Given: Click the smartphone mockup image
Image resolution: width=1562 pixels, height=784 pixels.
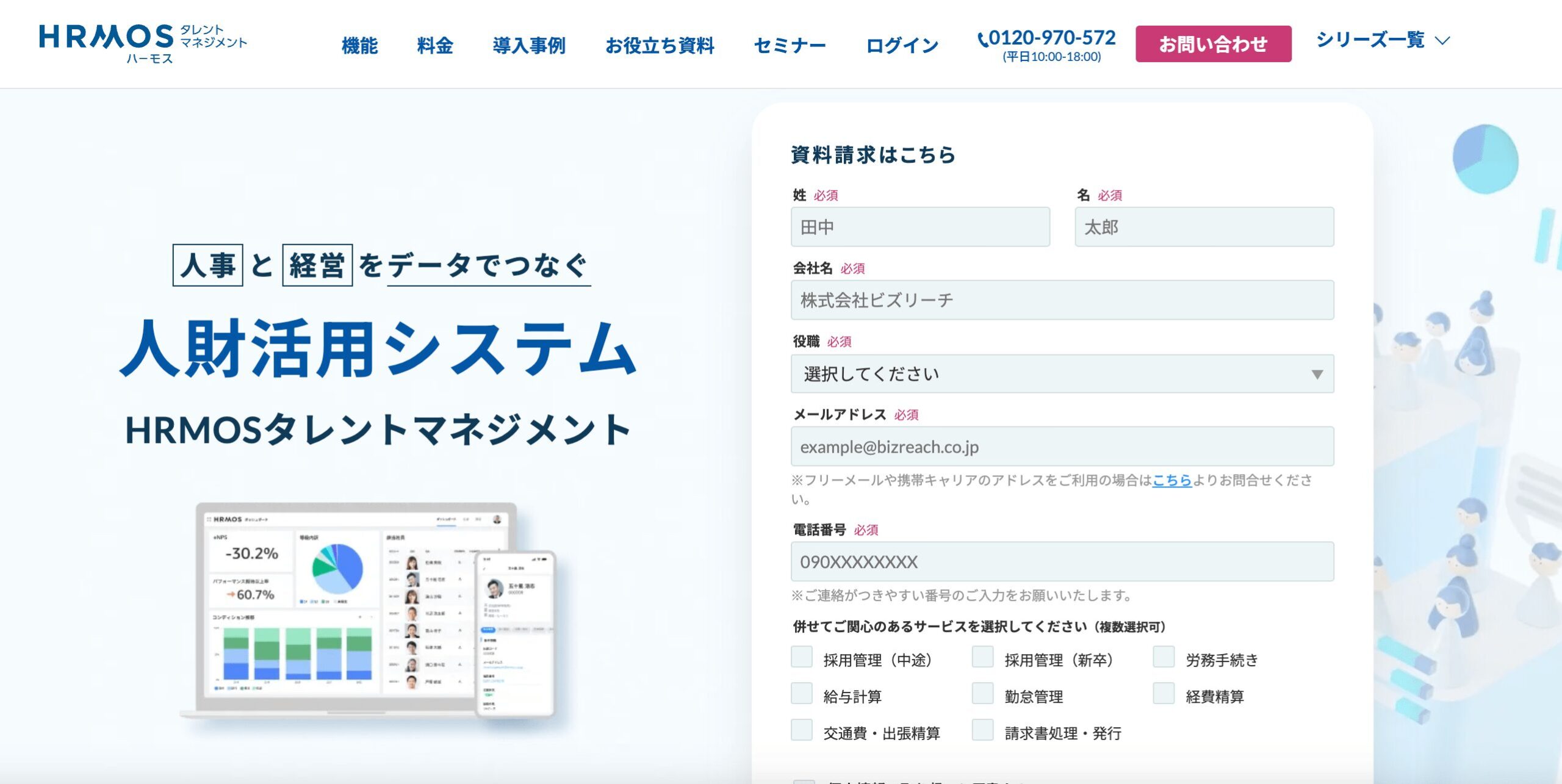Looking at the screenshot, I should [516, 635].
